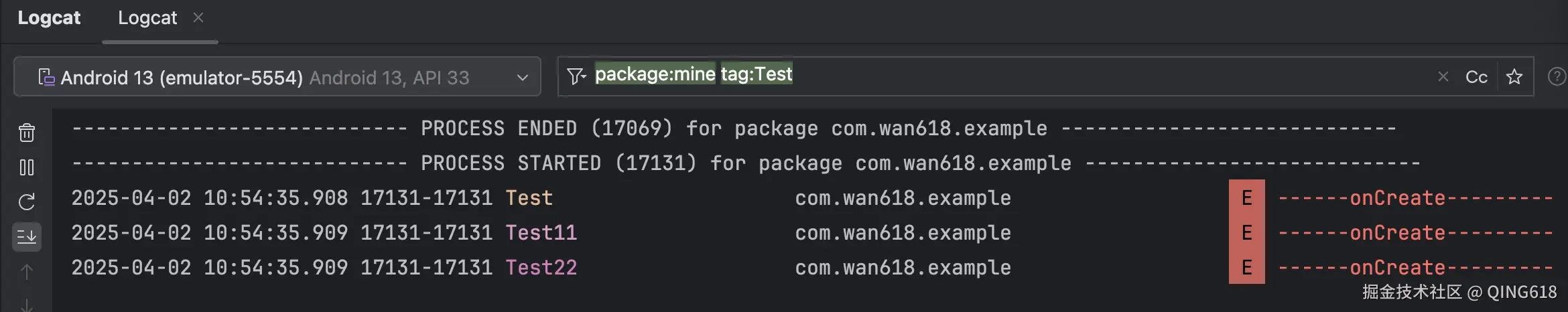
Task: Jump to next log entry with down arrow
Action: (x=27, y=304)
